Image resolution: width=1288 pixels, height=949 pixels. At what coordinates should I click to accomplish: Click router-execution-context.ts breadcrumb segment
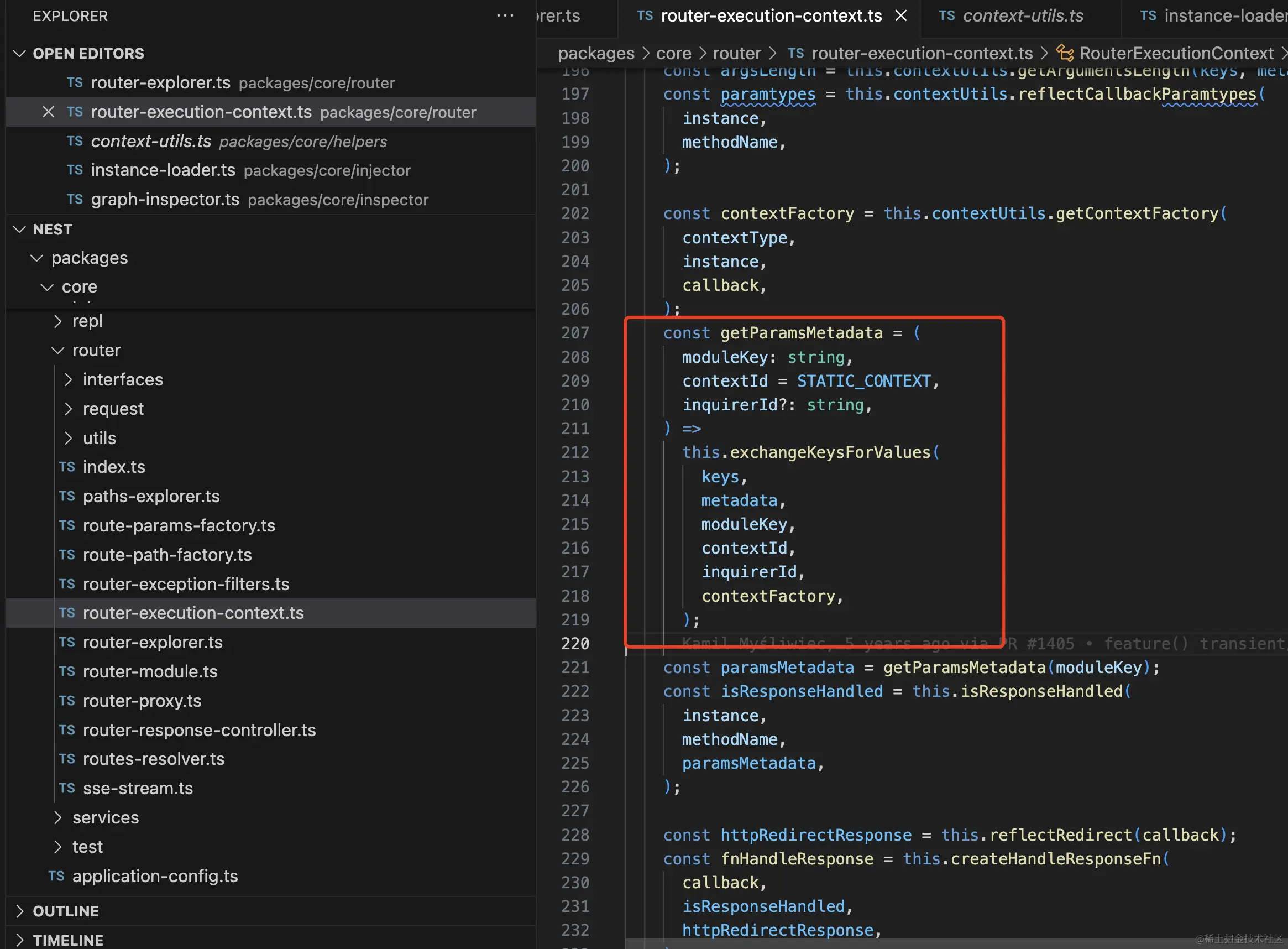click(x=922, y=54)
